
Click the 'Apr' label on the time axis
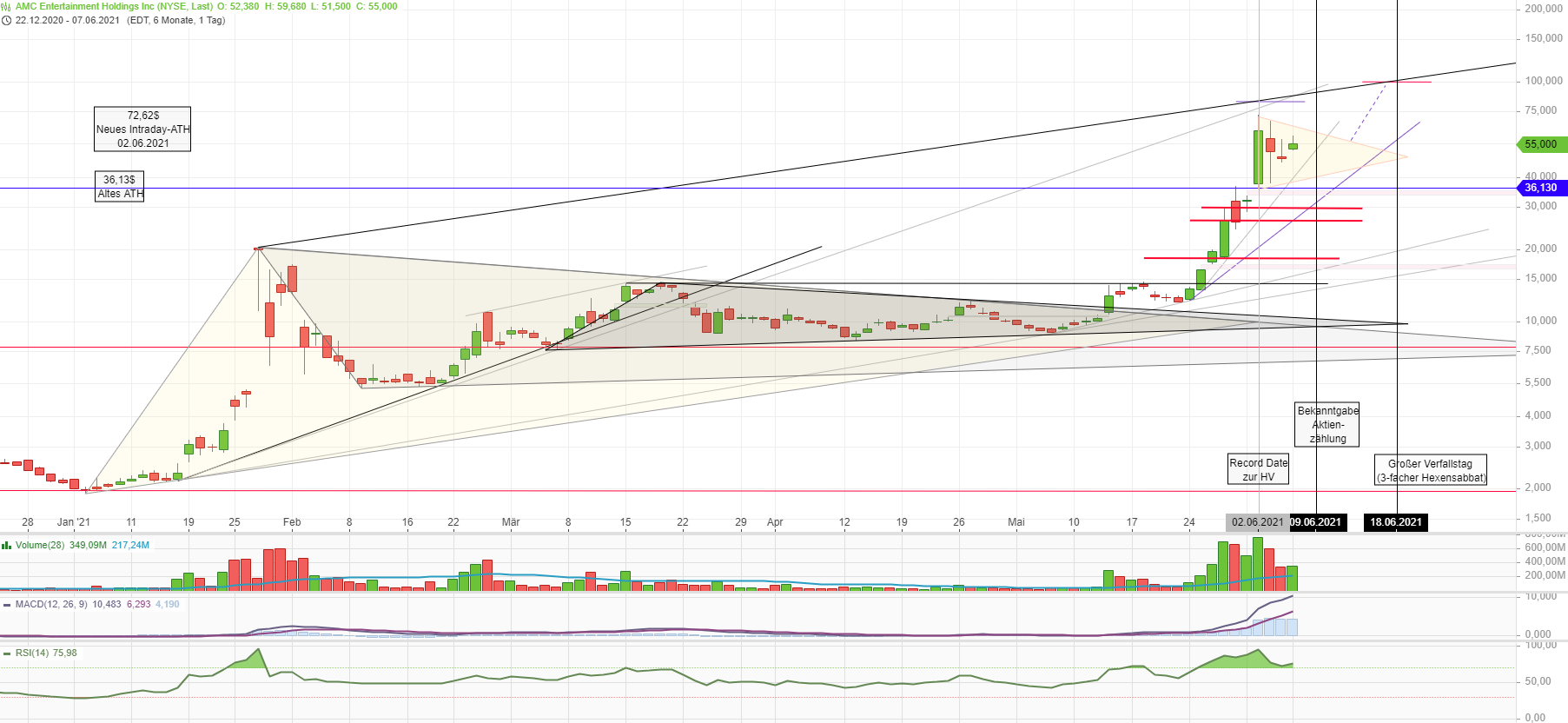pos(775,522)
